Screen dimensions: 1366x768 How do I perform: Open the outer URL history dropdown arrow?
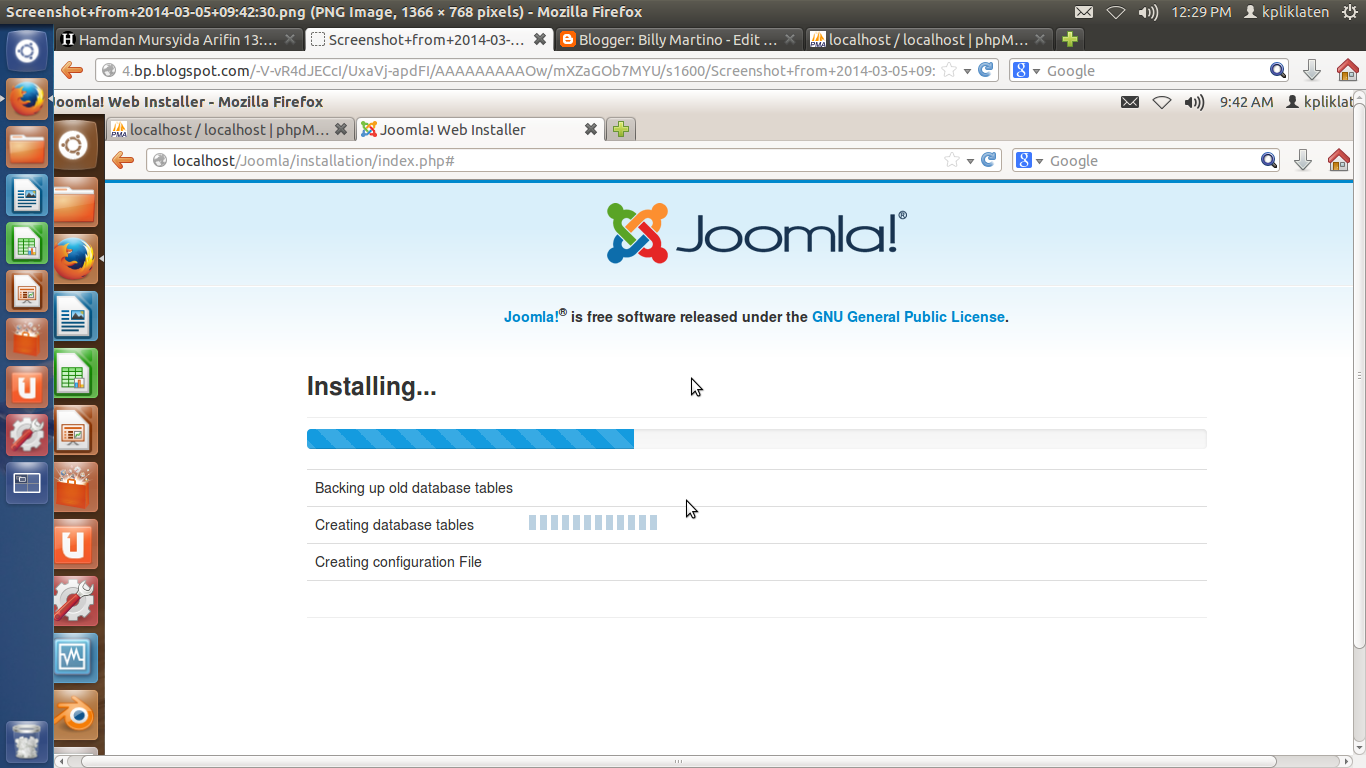click(968, 71)
